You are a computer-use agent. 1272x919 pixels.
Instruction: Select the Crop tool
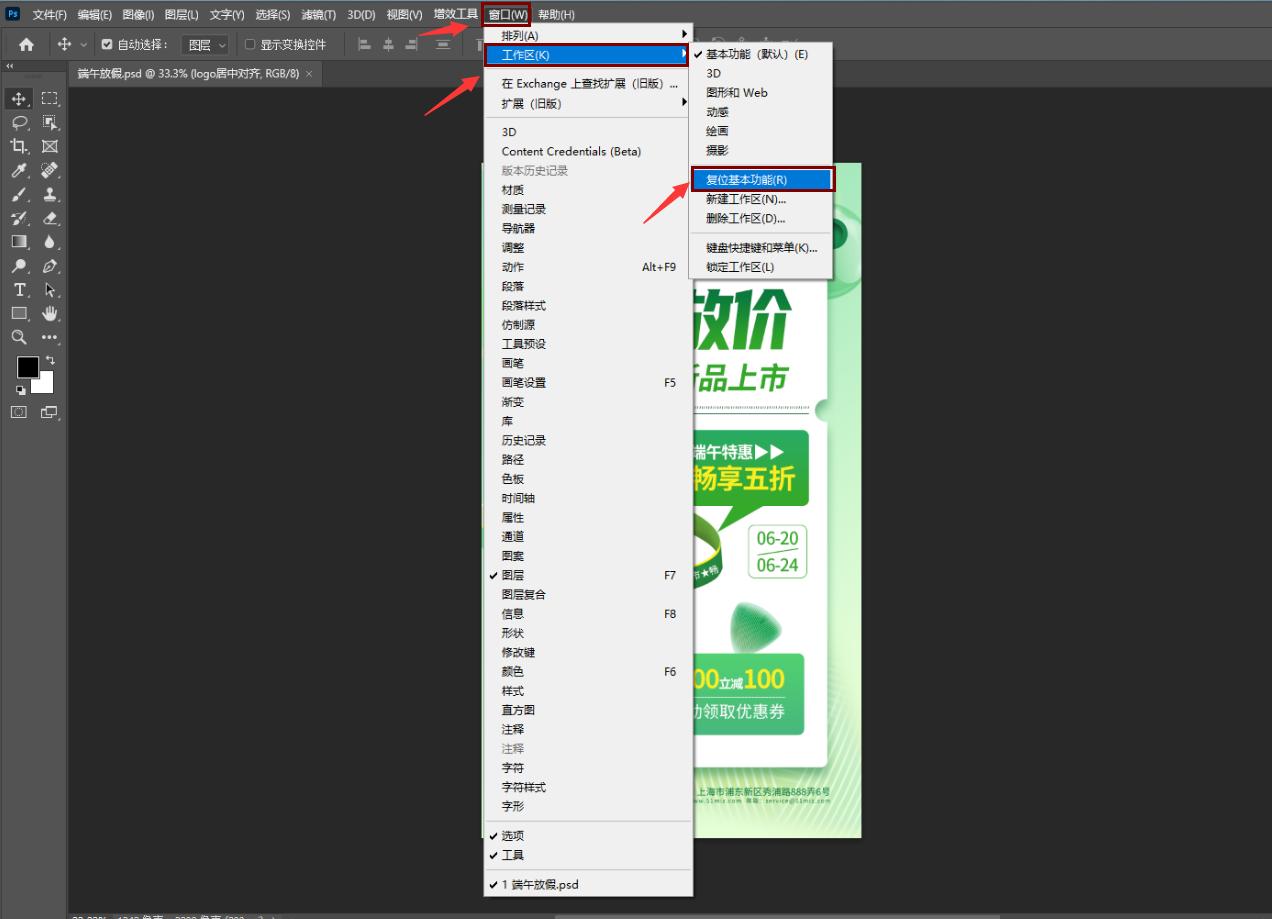[19, 146]
